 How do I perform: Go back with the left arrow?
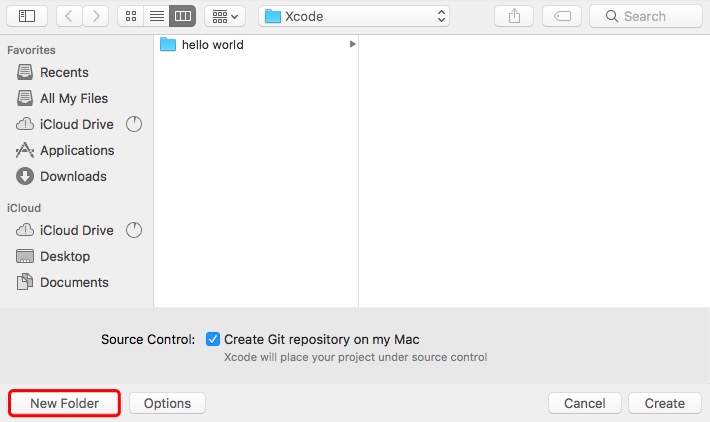(69, 16)
